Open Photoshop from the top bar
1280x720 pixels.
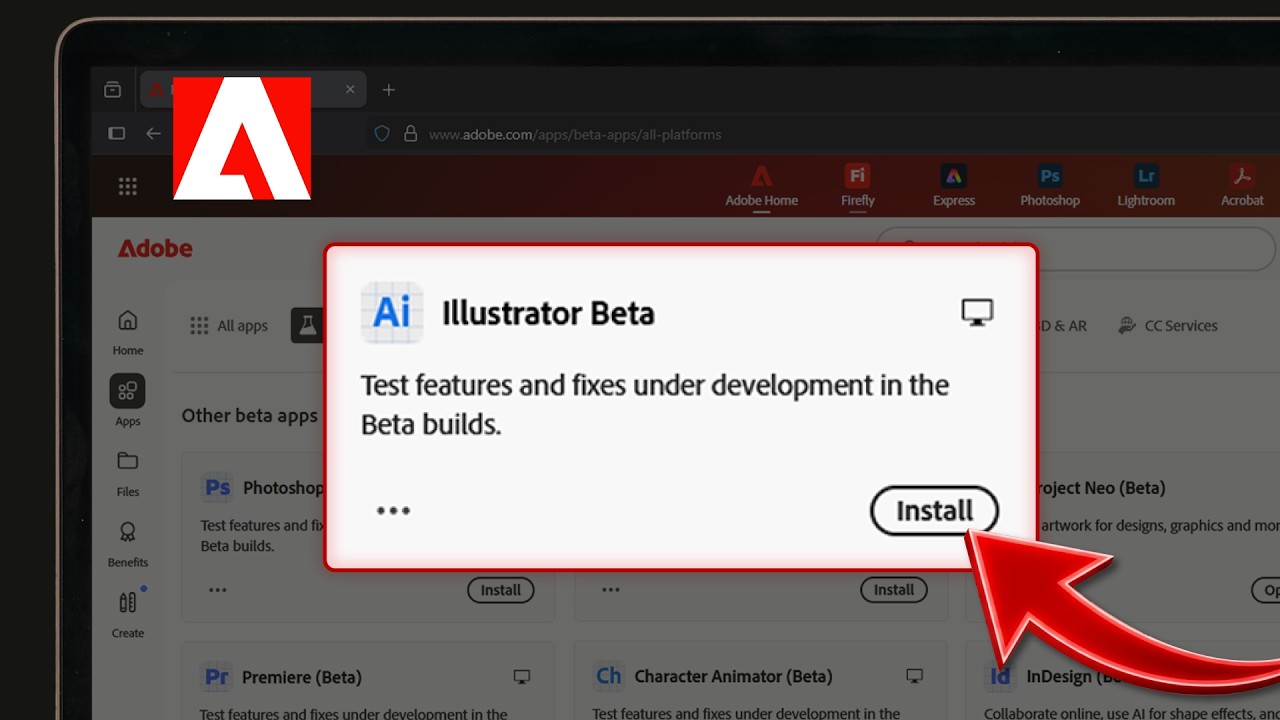click(x=1049, y=186)
